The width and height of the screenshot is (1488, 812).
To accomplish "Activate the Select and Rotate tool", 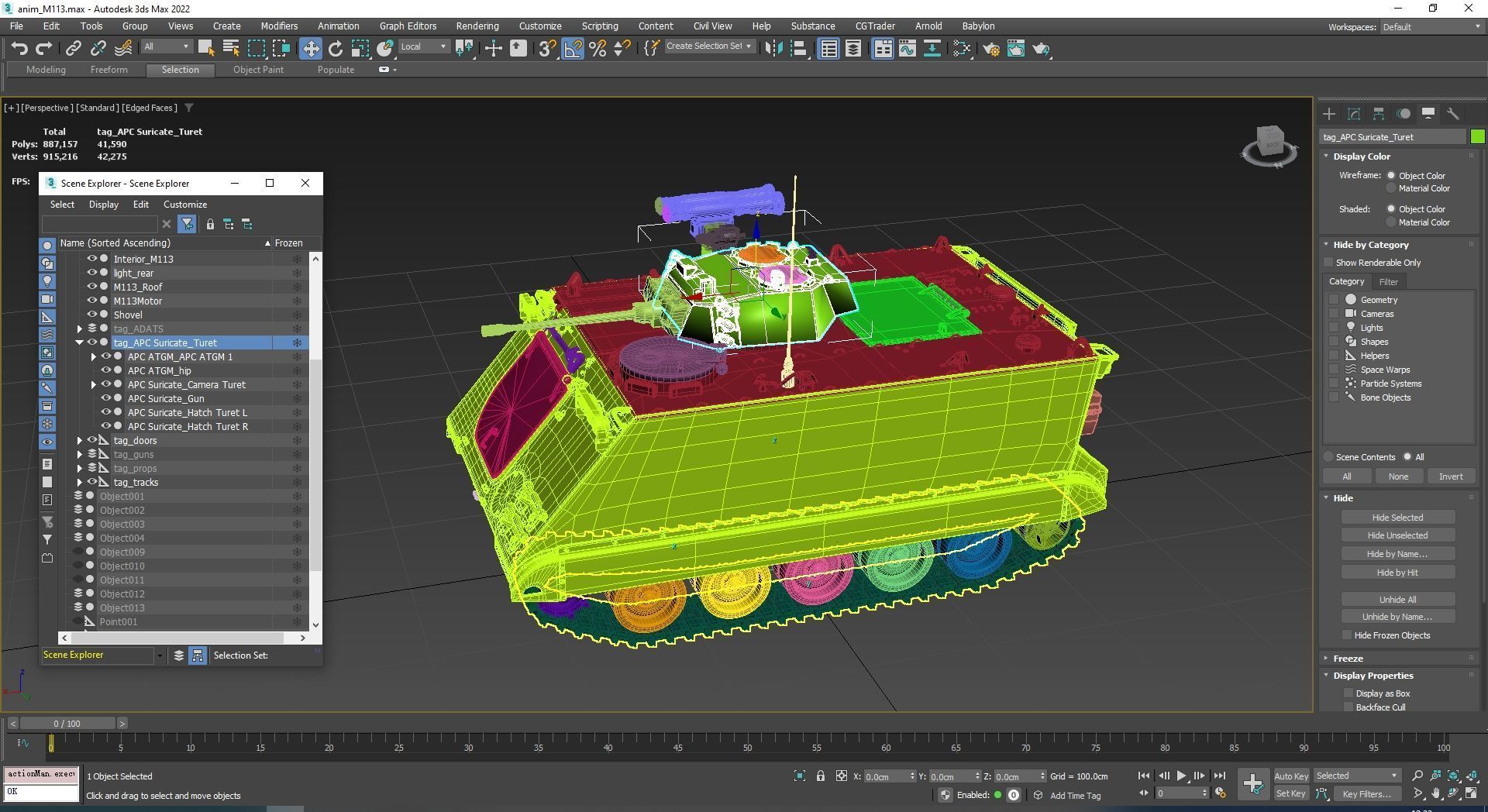I will pyautogui.click(x=336, y=49).
